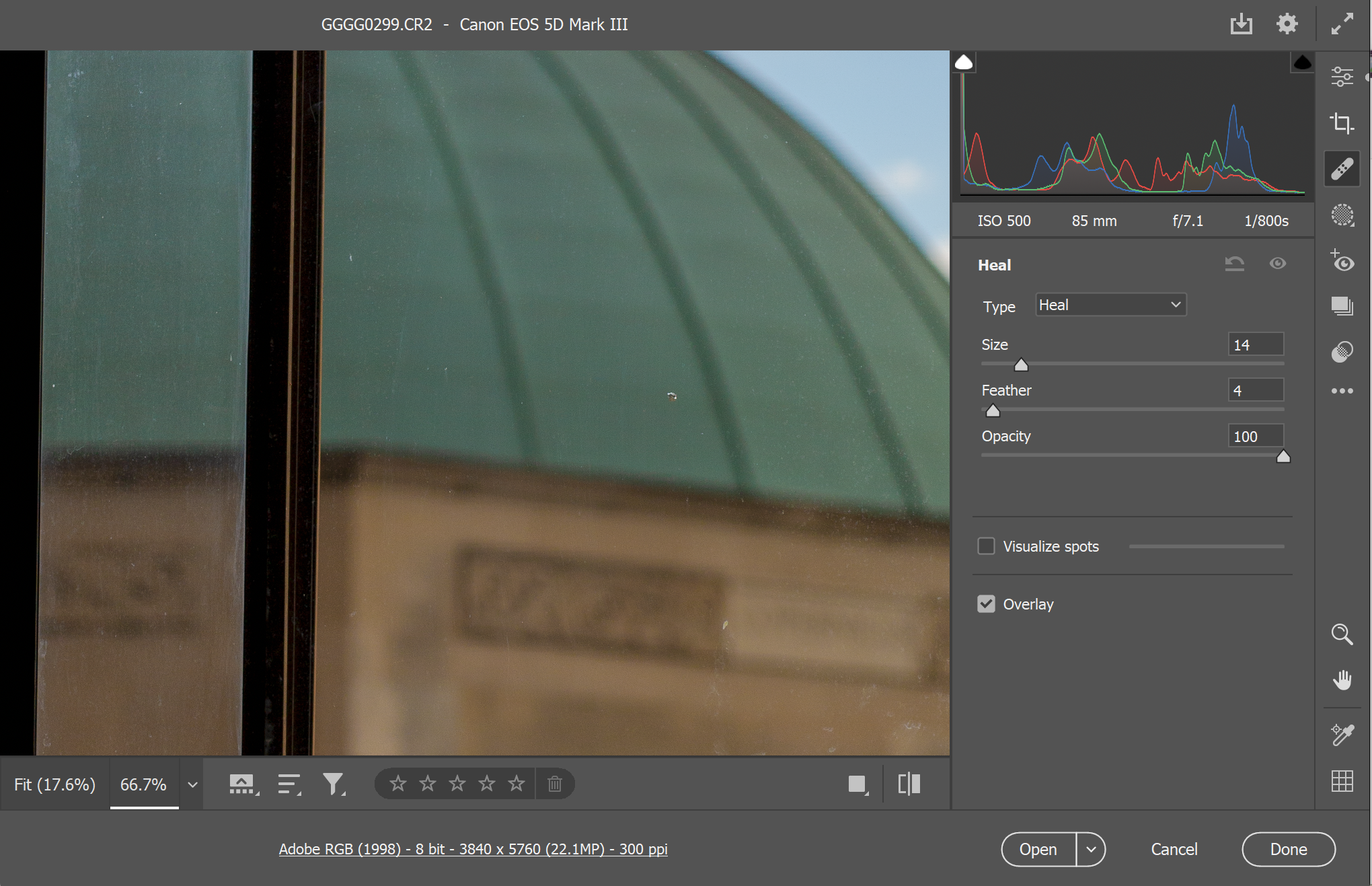1372x886 pixels.
Task: Select the Crop tool icon
Action: click(1342, 123)
